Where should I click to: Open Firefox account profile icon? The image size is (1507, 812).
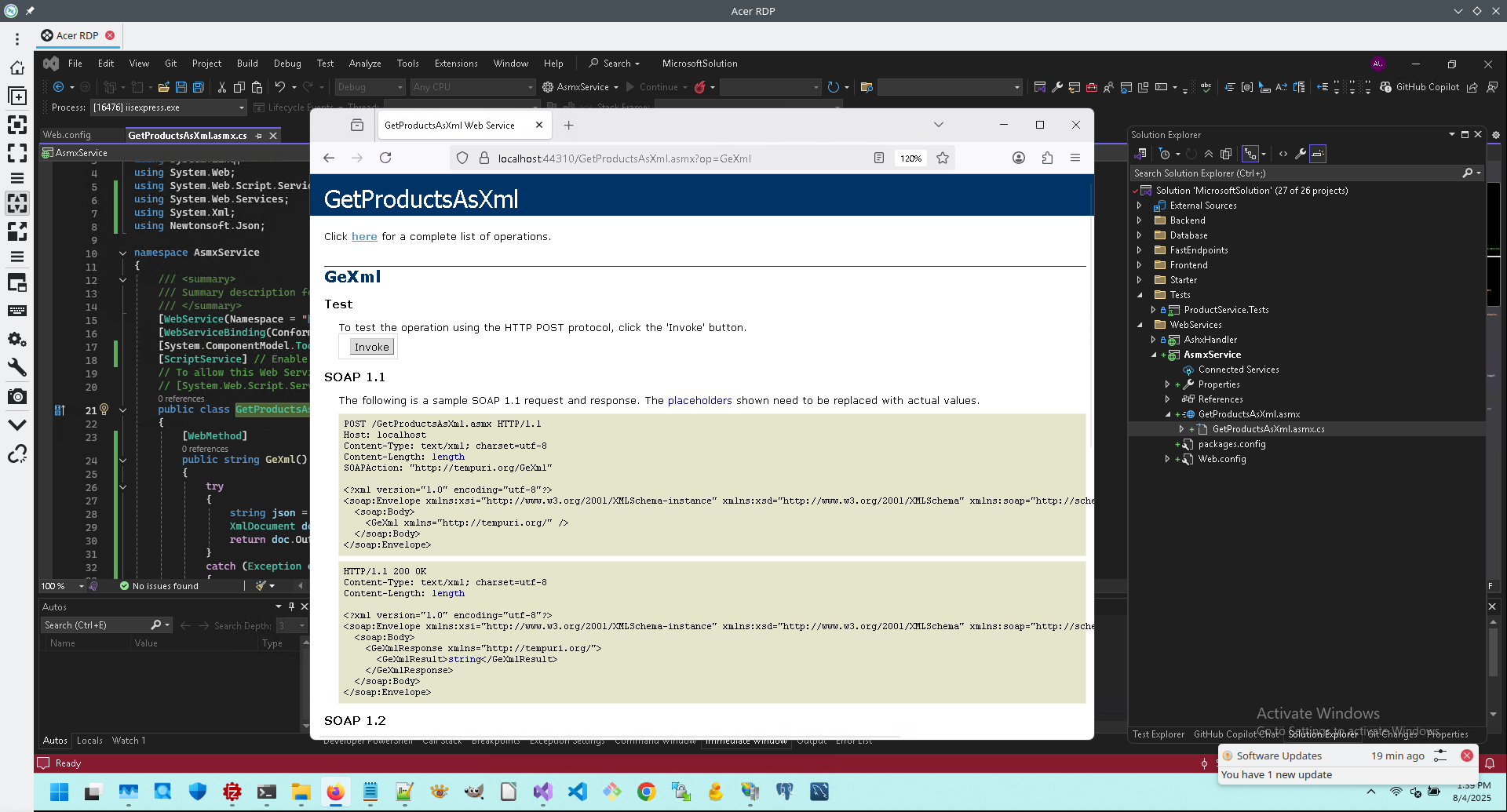pos(1019,158)
